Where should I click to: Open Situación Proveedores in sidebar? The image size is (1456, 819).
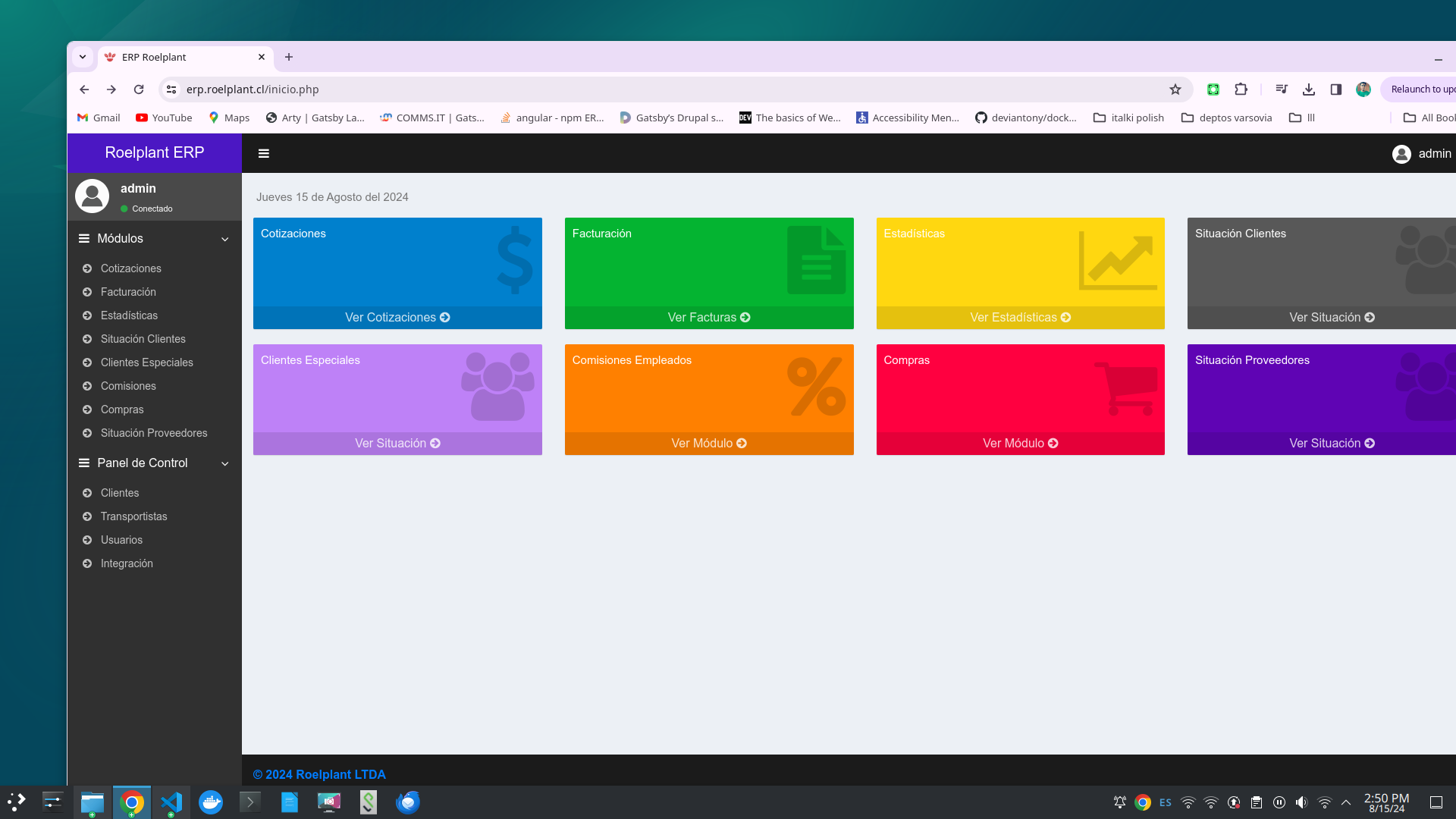pos(154,433)
